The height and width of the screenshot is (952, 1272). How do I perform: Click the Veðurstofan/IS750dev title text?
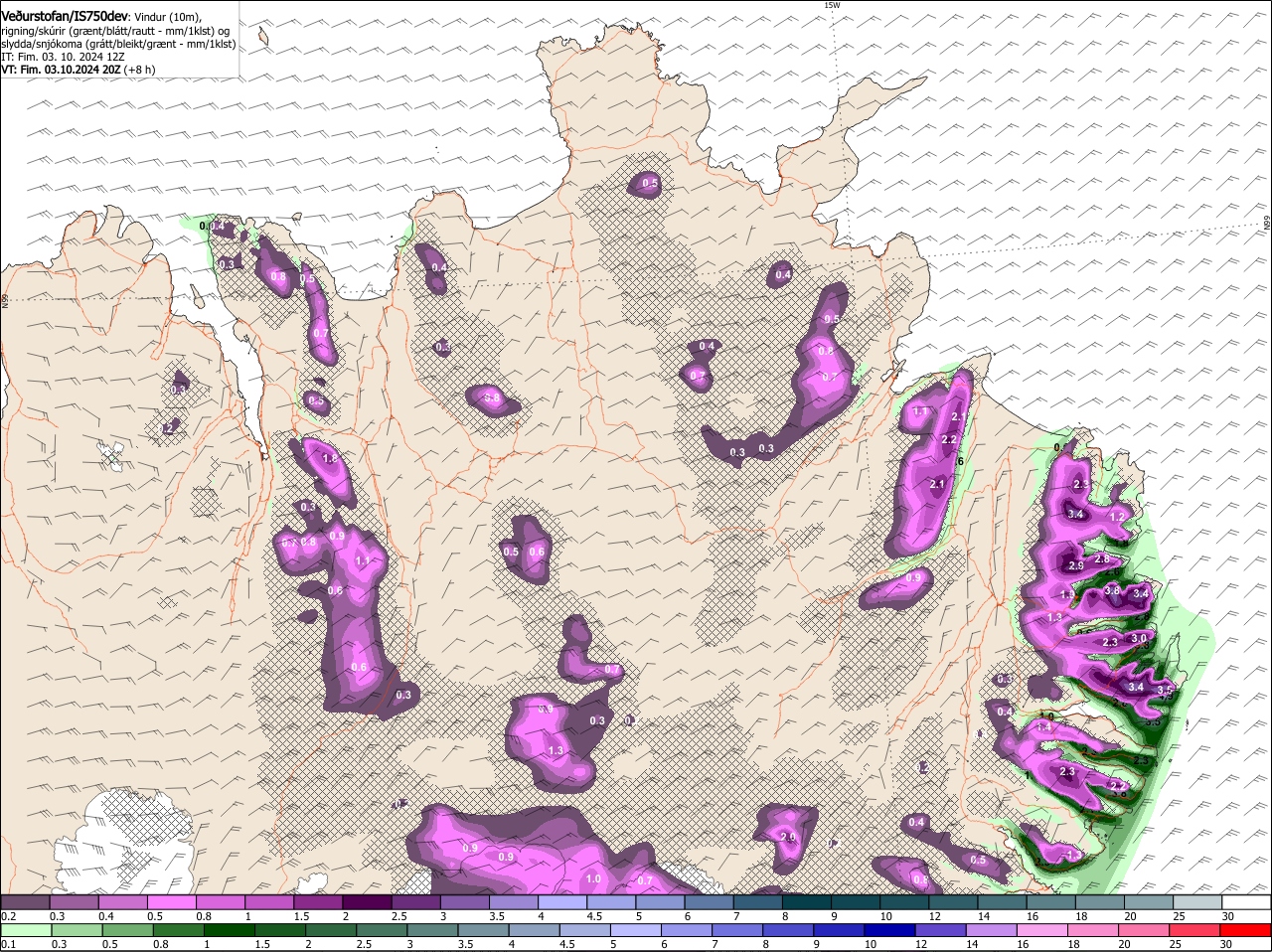point(65,16)
